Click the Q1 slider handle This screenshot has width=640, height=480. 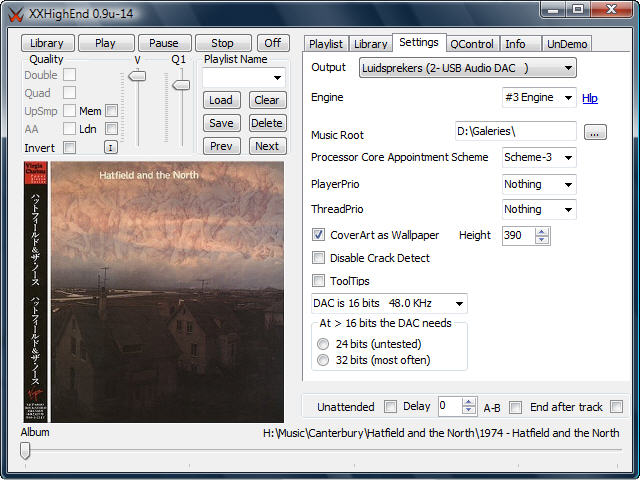(181, 85)
